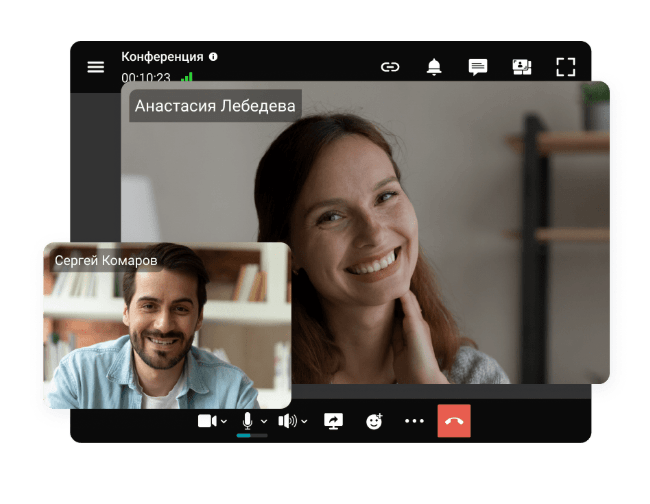Viewport: 650px width, 504px height.
Task: Click the microphone level bar
Action: click(252, 436)
